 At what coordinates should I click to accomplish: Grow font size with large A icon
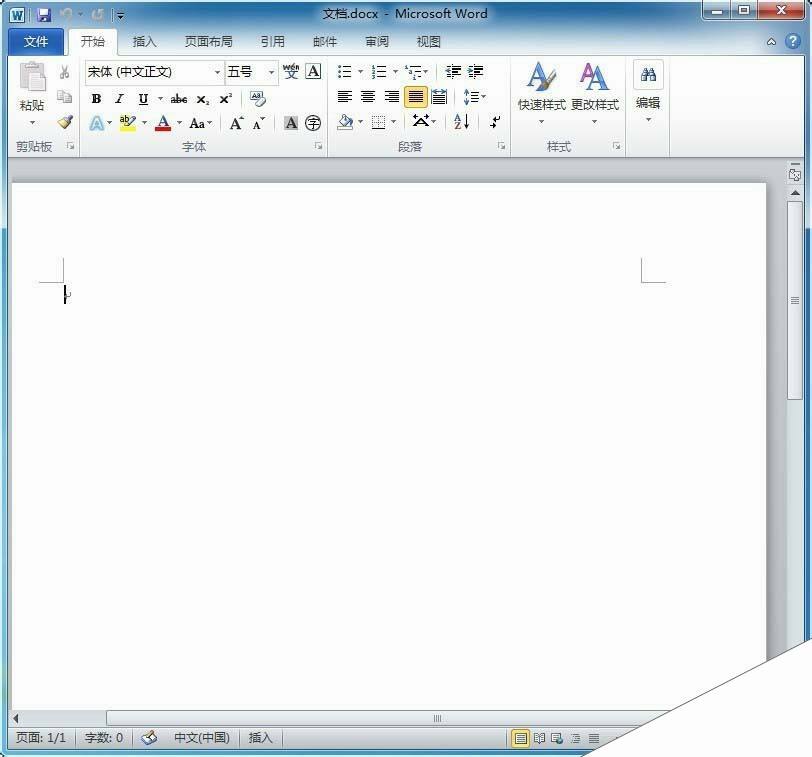236,123
